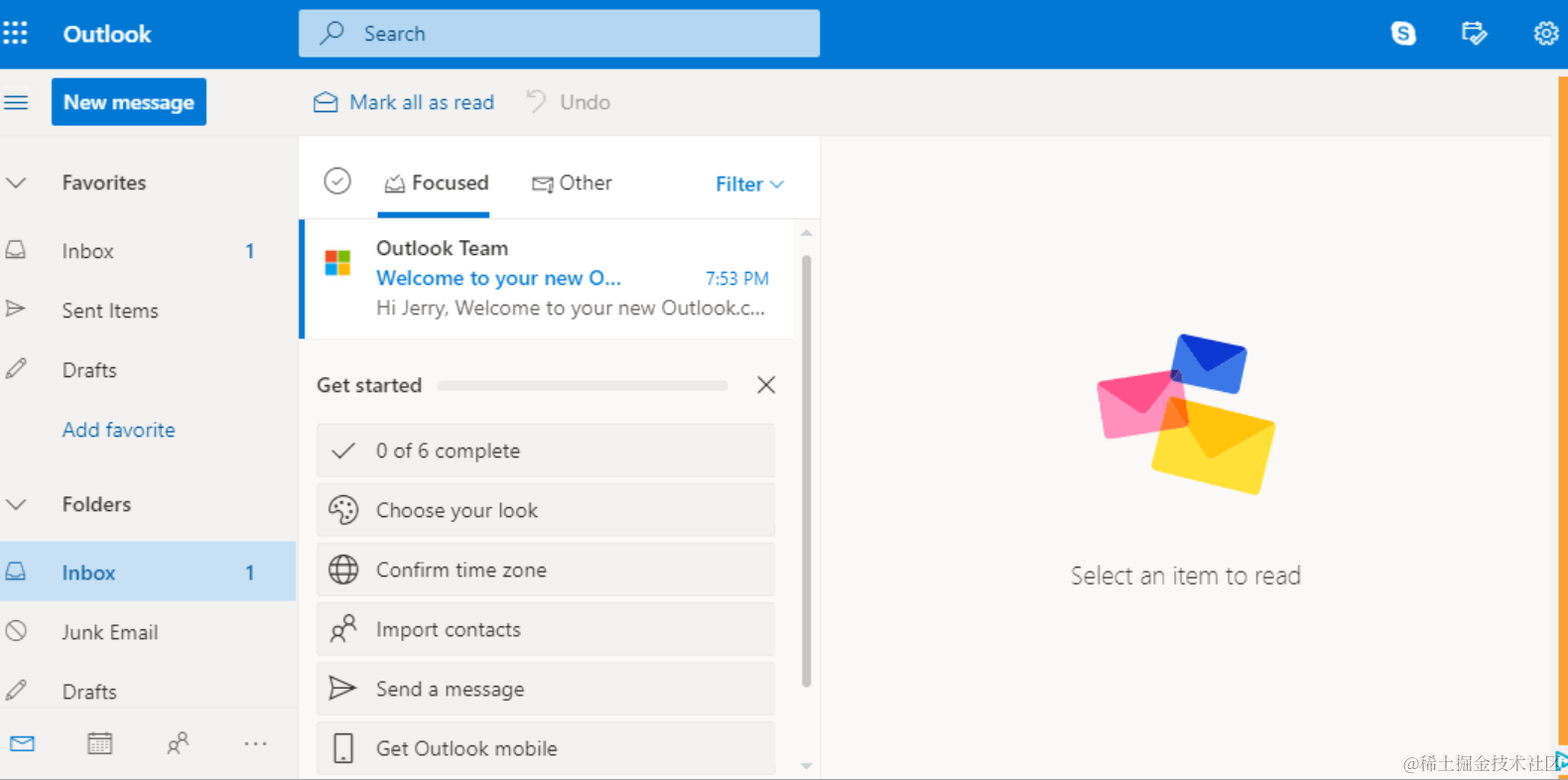The height and width of the screenshot is (780, 1568).
Task: Open Get Outlook mobile step
Action: tap(546, 748)
